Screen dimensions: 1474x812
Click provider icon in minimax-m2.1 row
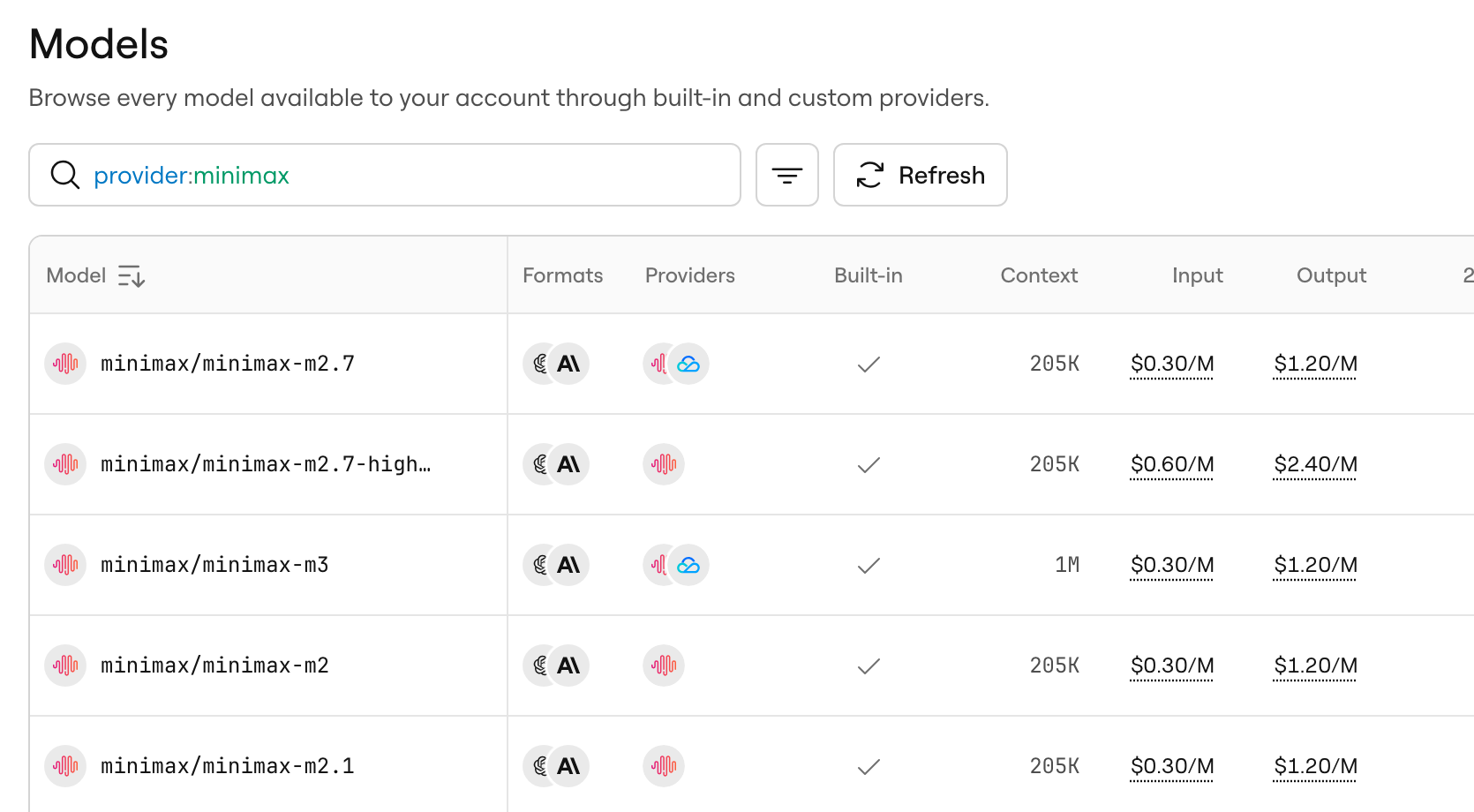[x=664, y=766]
